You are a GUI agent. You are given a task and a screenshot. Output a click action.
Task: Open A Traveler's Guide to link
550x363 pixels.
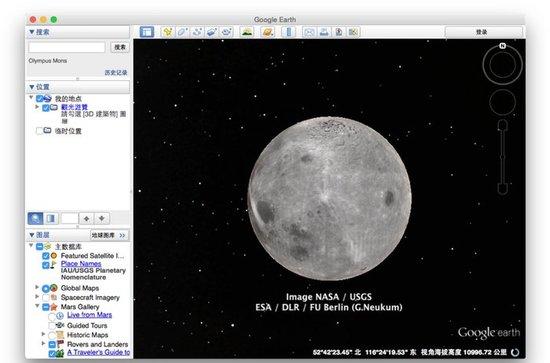[x=98, y=352]
